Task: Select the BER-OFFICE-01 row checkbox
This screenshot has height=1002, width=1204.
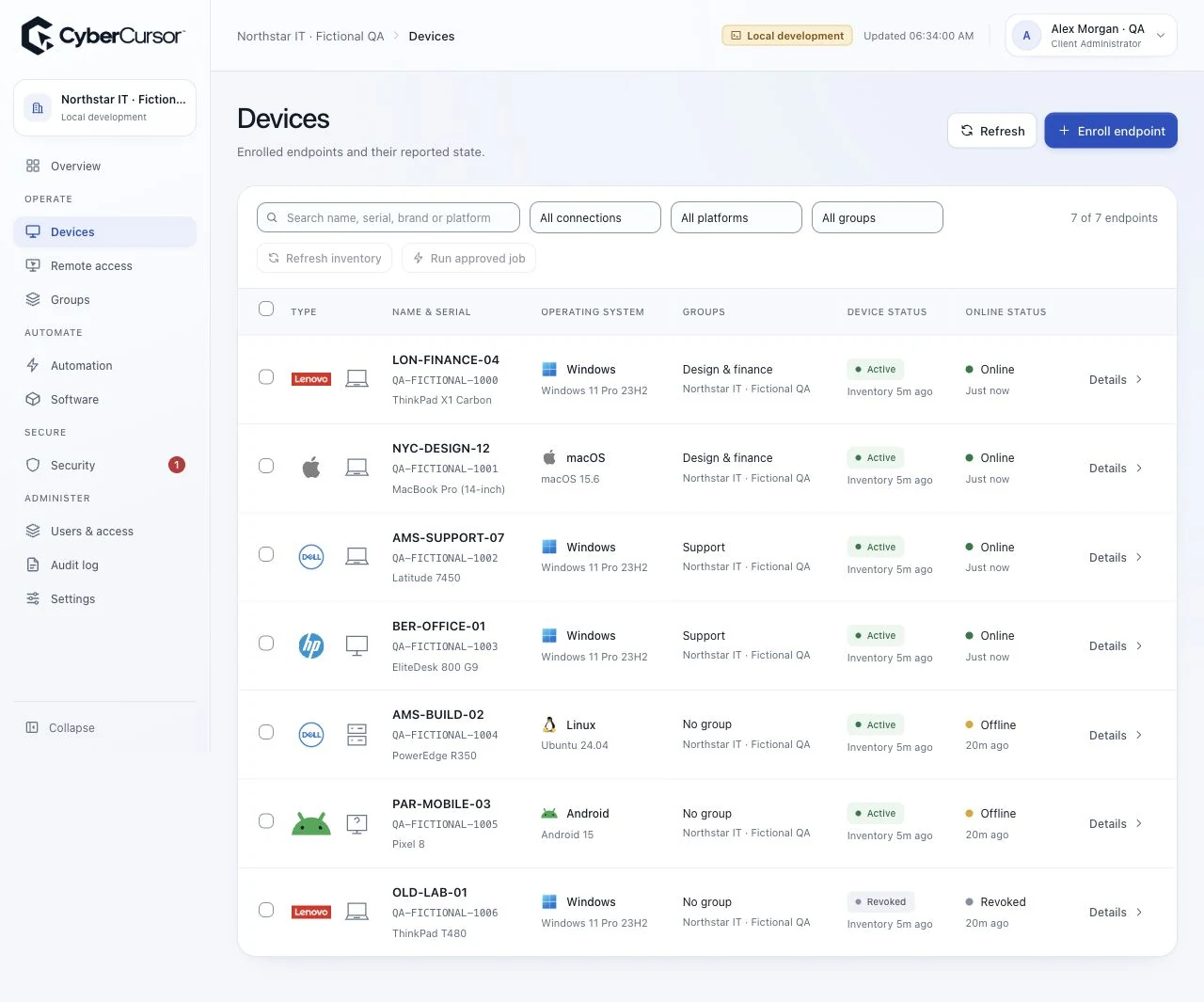Action: [x=266, y=643]
